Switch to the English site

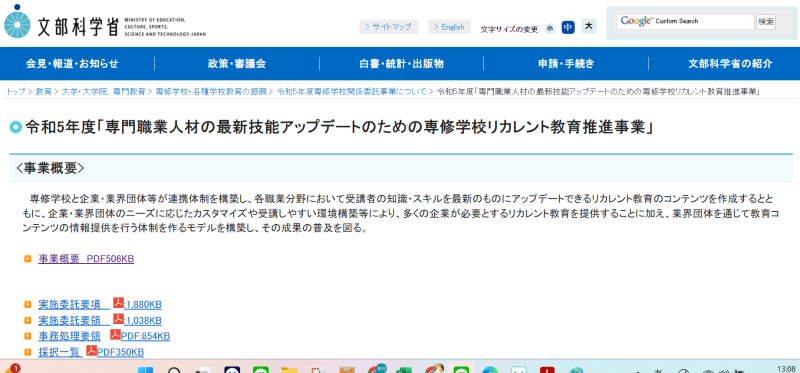[449, 27]
